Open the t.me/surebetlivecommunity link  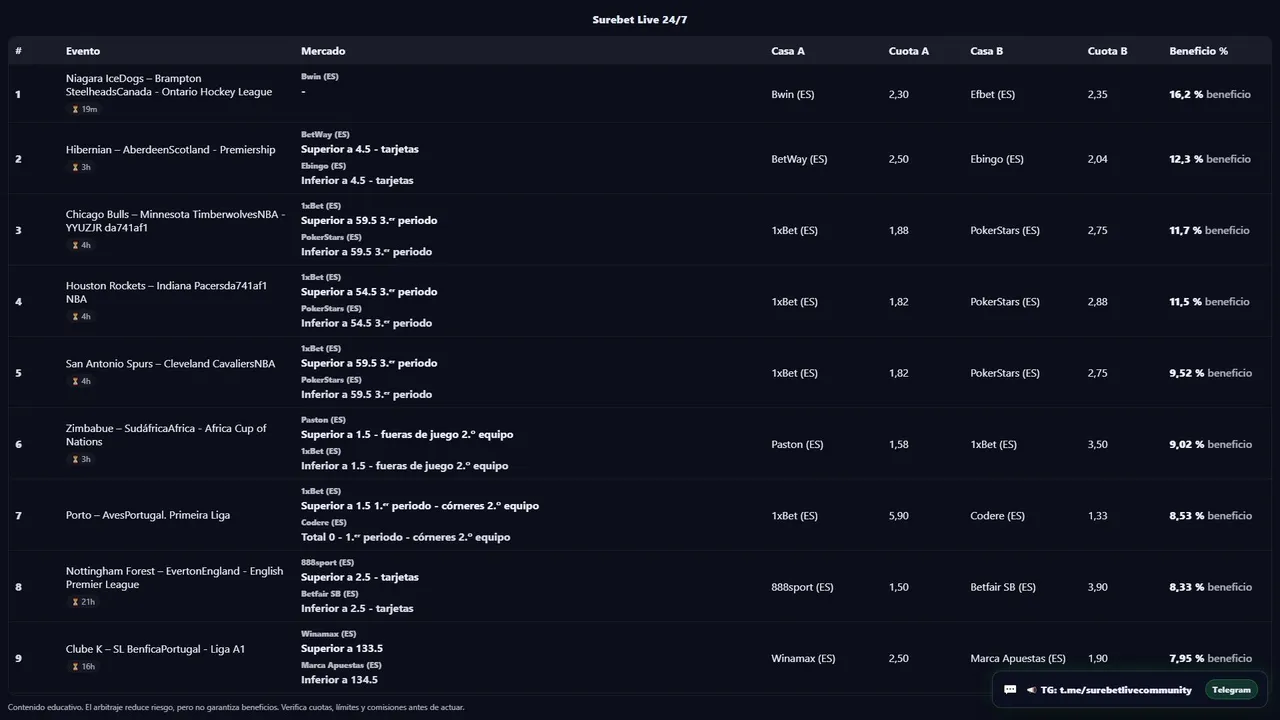1125,690
